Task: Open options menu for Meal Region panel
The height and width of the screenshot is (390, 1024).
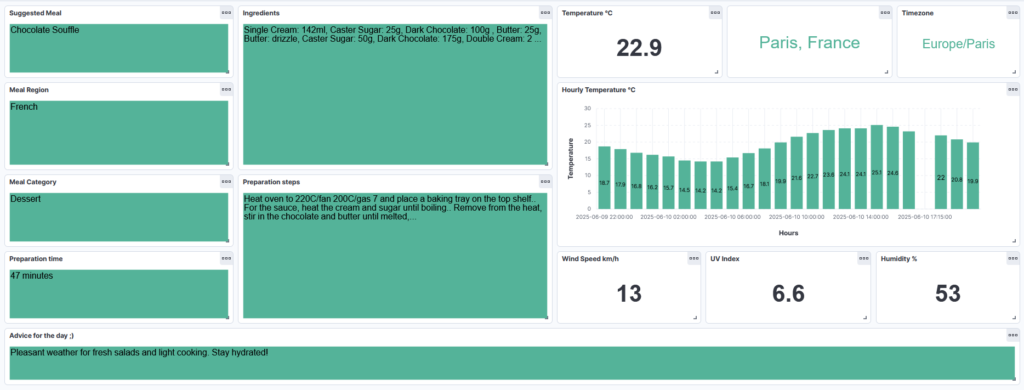Action: point(226,89)
